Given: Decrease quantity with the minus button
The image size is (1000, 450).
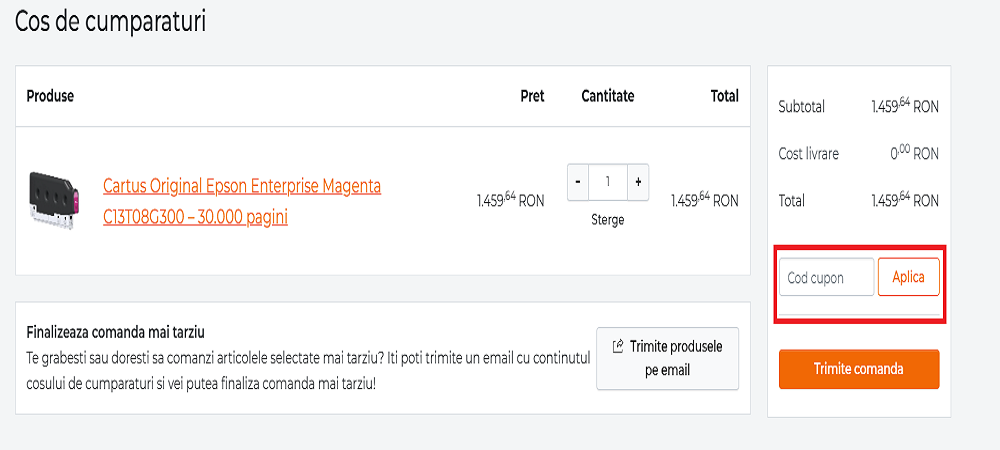Looking at the screenshot, I should click(578, 182).
